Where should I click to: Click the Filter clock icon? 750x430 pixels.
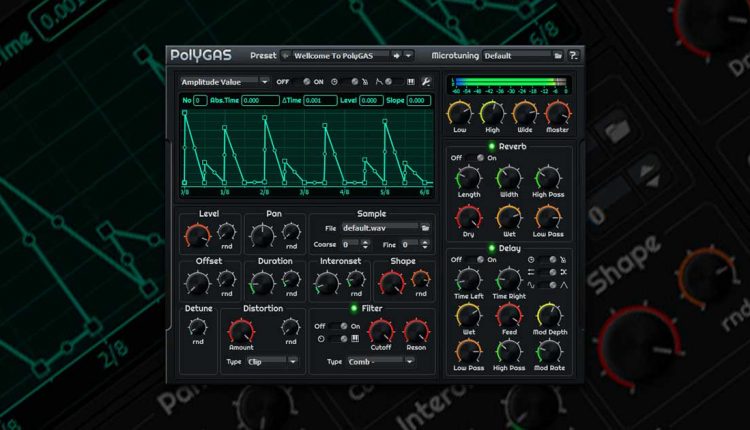[321, 339]
